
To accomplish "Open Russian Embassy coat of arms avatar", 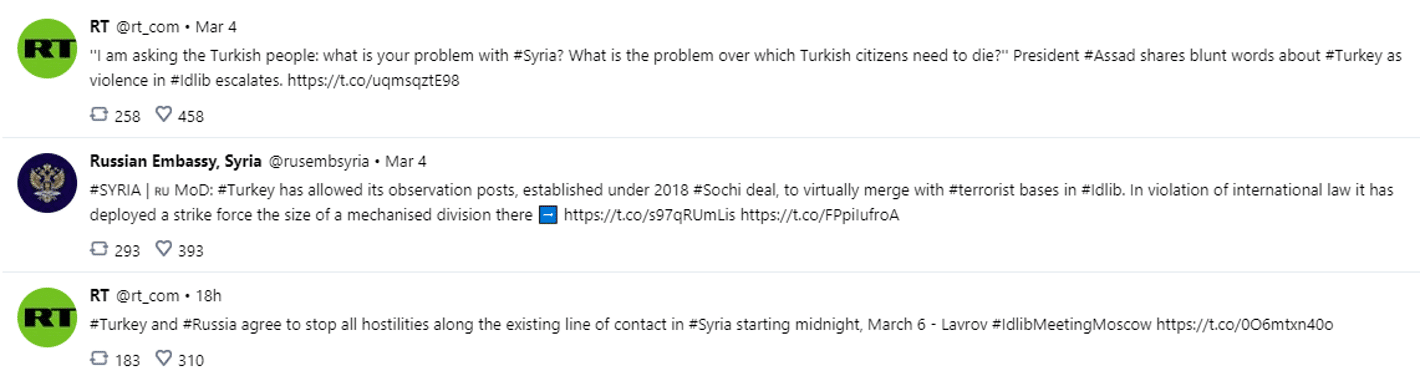I will tap(48, 183).
